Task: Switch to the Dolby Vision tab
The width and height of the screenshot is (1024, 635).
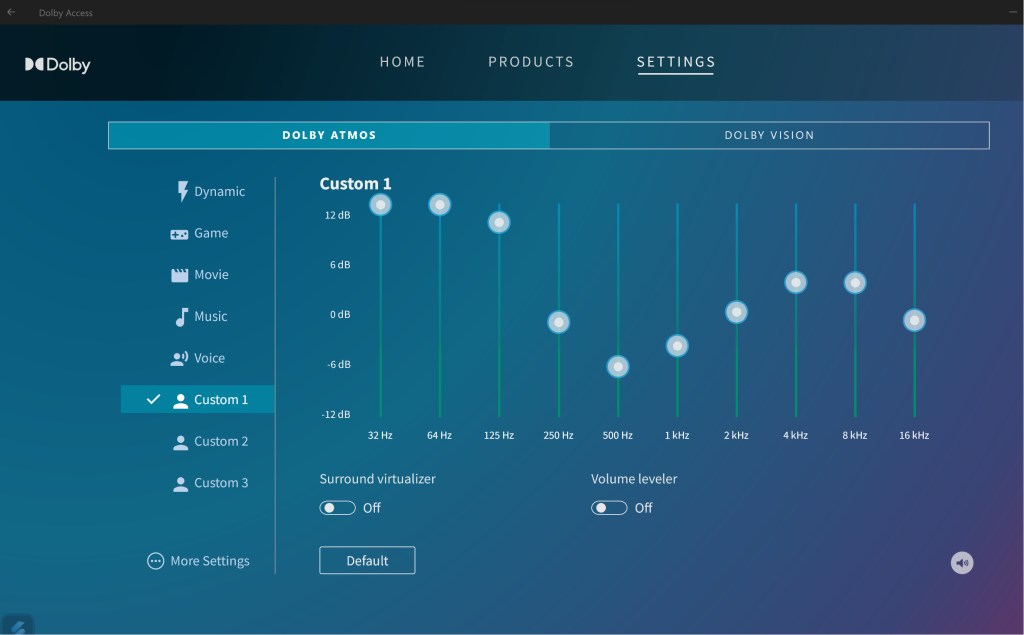Action: (769, 135)
